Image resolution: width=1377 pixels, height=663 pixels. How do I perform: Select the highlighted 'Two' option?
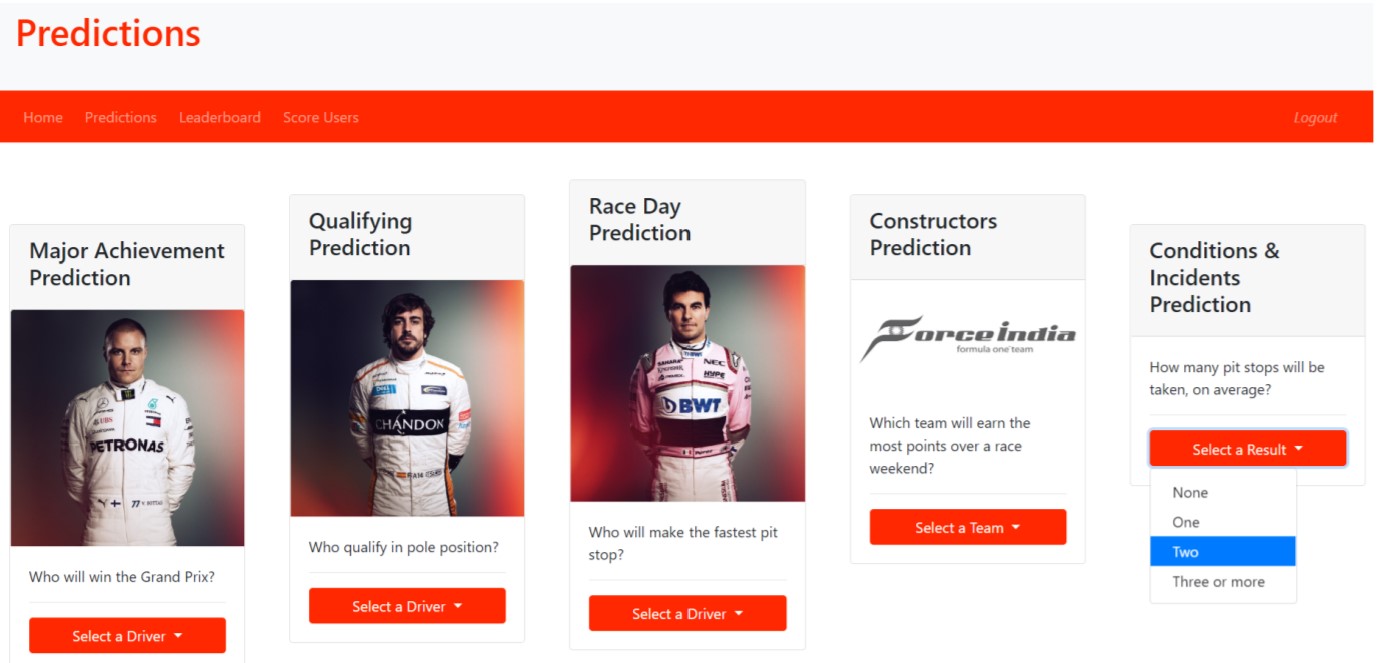[x=1223, y=552]
